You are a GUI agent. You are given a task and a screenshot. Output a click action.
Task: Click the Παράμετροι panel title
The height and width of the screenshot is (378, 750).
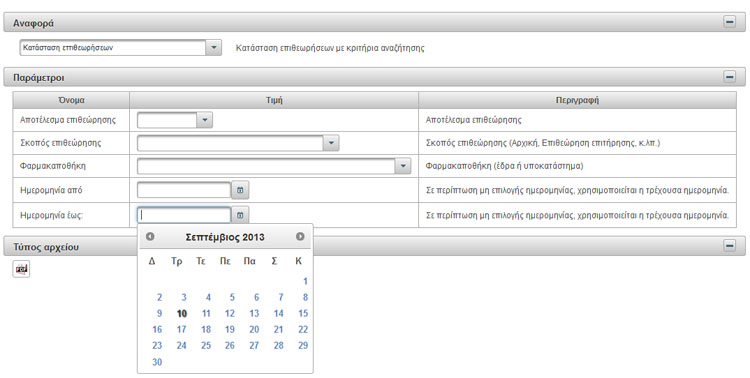click(39, 78)
